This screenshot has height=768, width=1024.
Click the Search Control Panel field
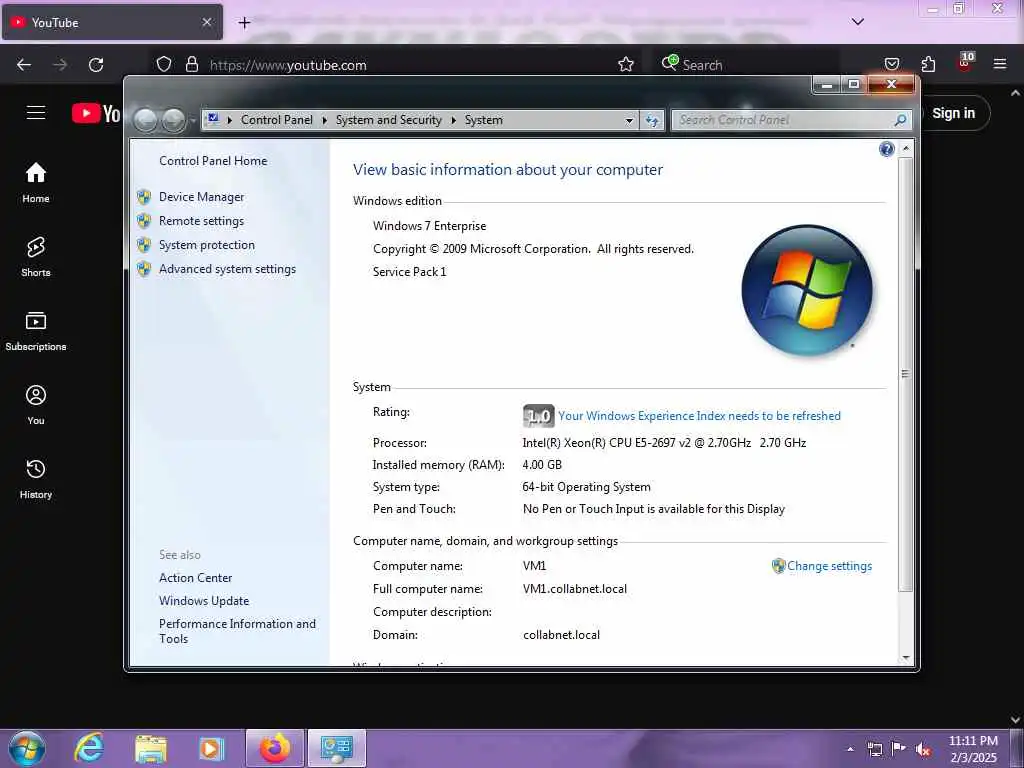784,120
